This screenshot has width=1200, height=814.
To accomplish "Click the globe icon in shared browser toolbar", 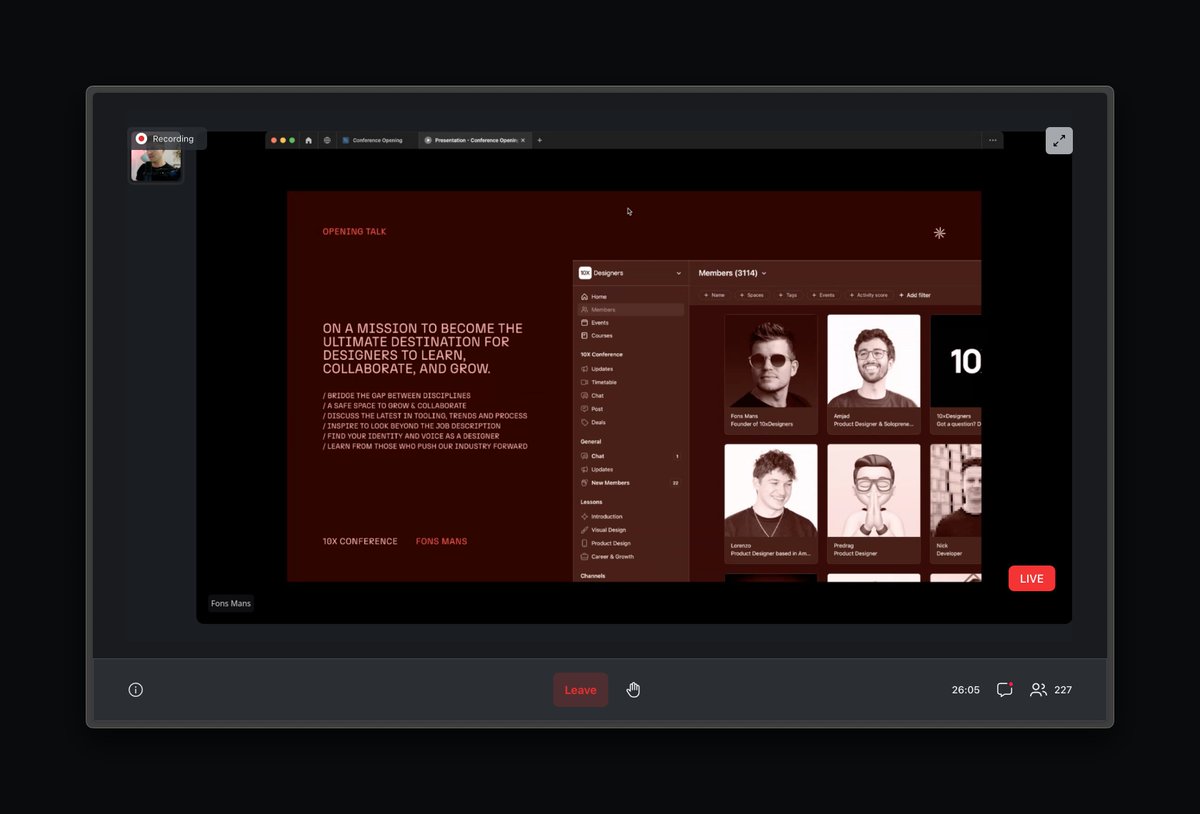I will [x=327, y=140].
